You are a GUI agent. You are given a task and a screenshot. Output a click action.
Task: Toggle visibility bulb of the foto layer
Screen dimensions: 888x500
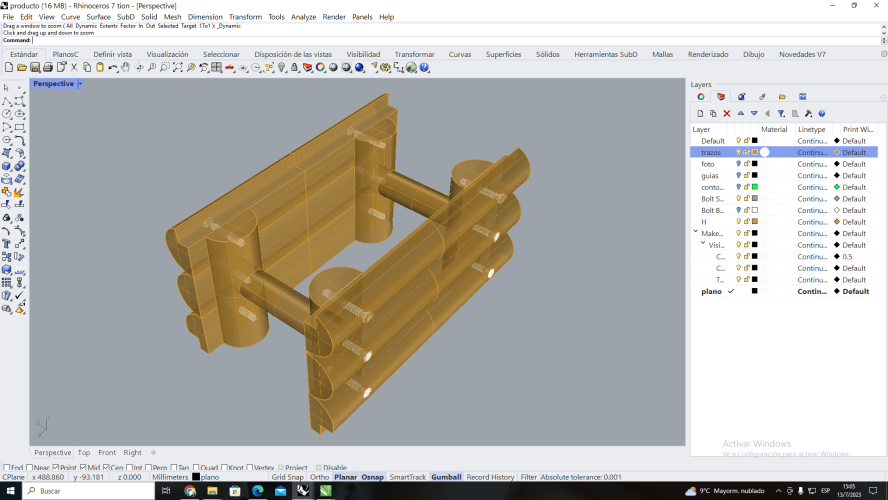(739, 164)
